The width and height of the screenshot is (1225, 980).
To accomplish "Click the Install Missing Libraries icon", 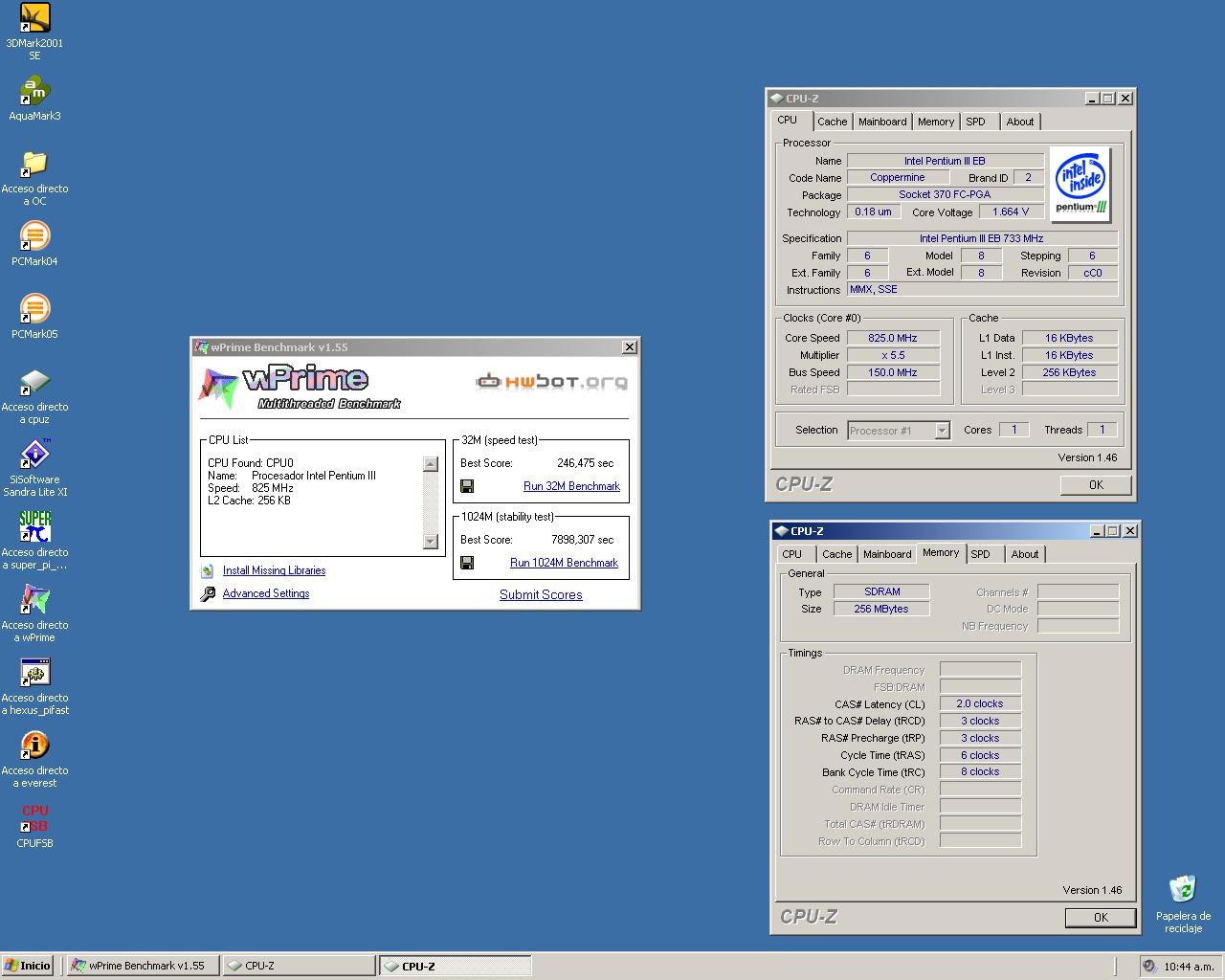I will [x=208, y=570].
